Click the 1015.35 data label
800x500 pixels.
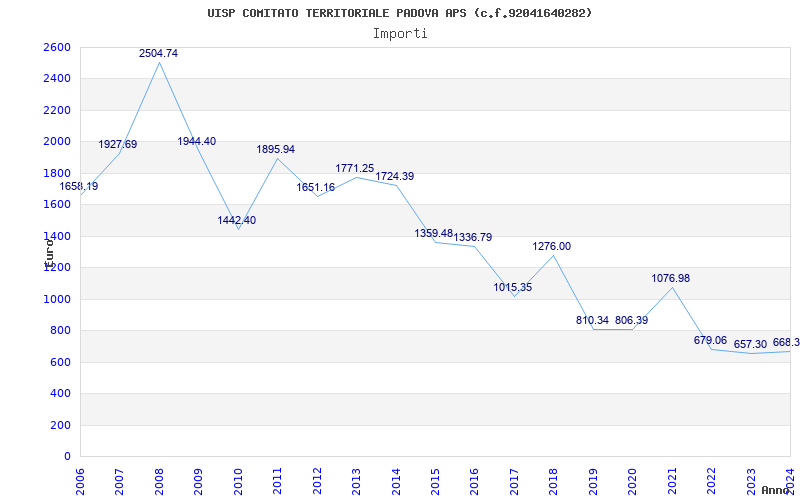pos(513,287)
